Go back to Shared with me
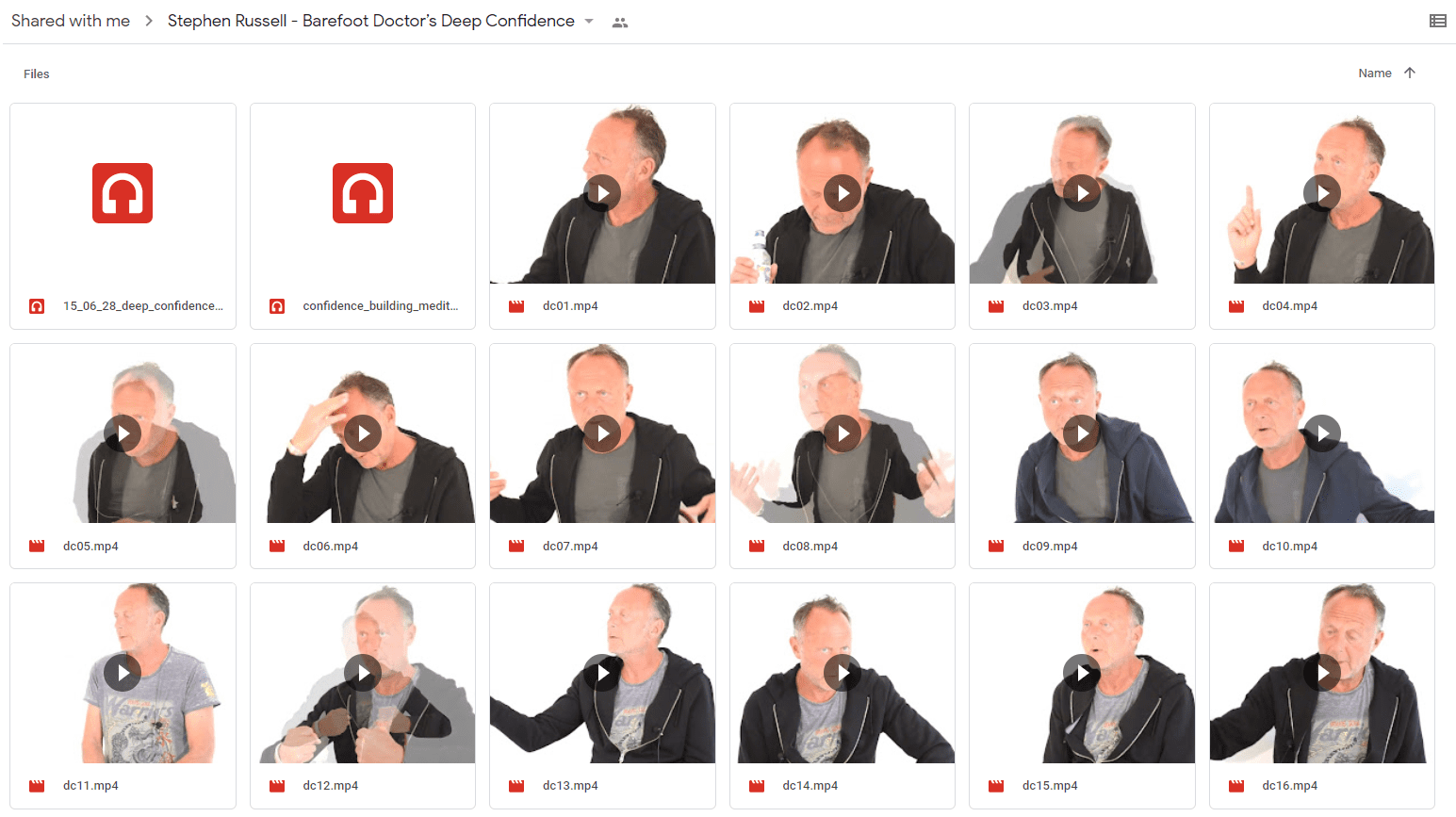This screenshot has height=817, width=1456. point(71,21)
